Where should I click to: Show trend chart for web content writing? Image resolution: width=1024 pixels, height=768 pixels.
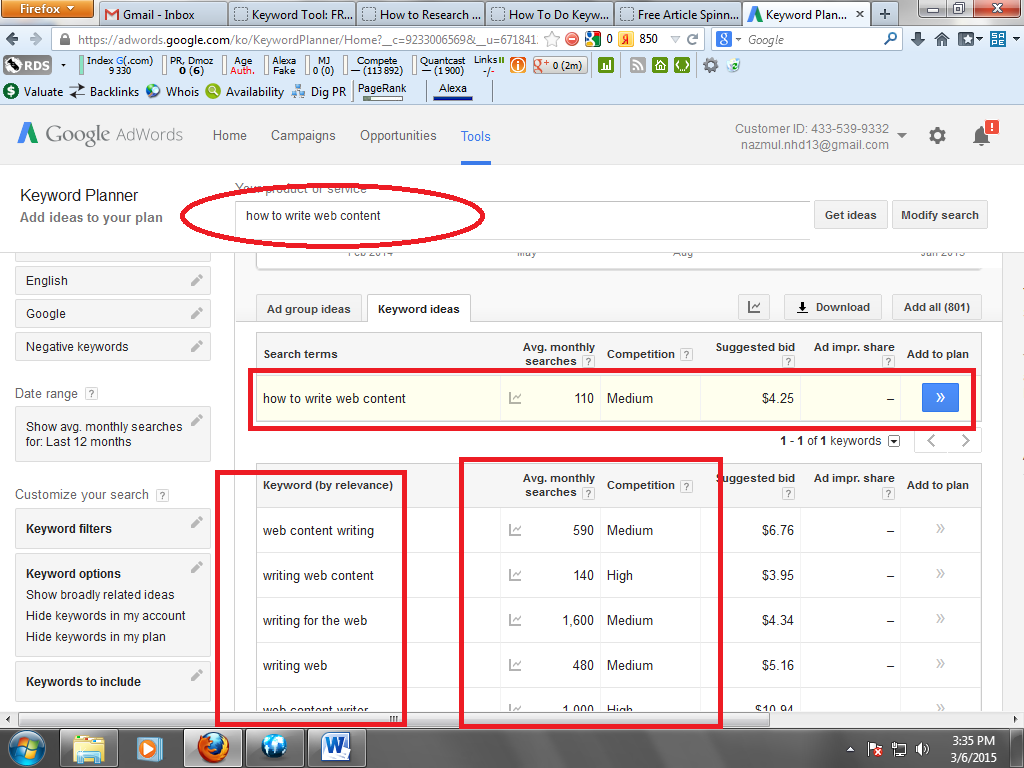tap(515, 530)
